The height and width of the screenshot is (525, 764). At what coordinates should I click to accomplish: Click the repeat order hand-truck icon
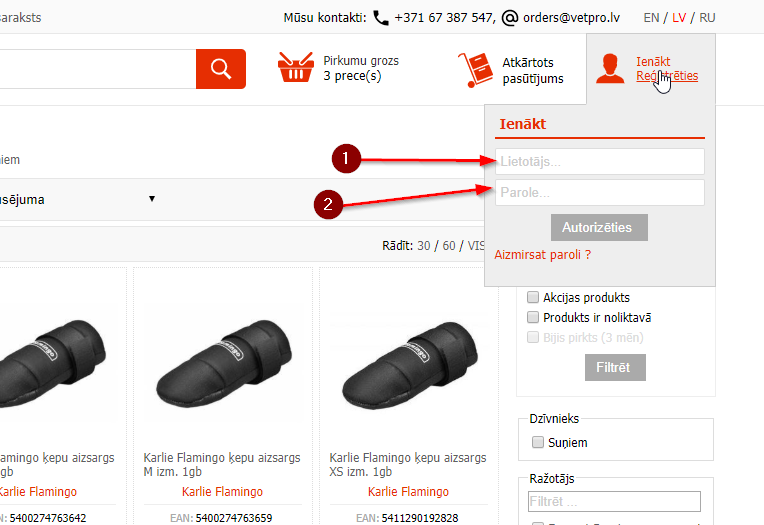point(475,69)
